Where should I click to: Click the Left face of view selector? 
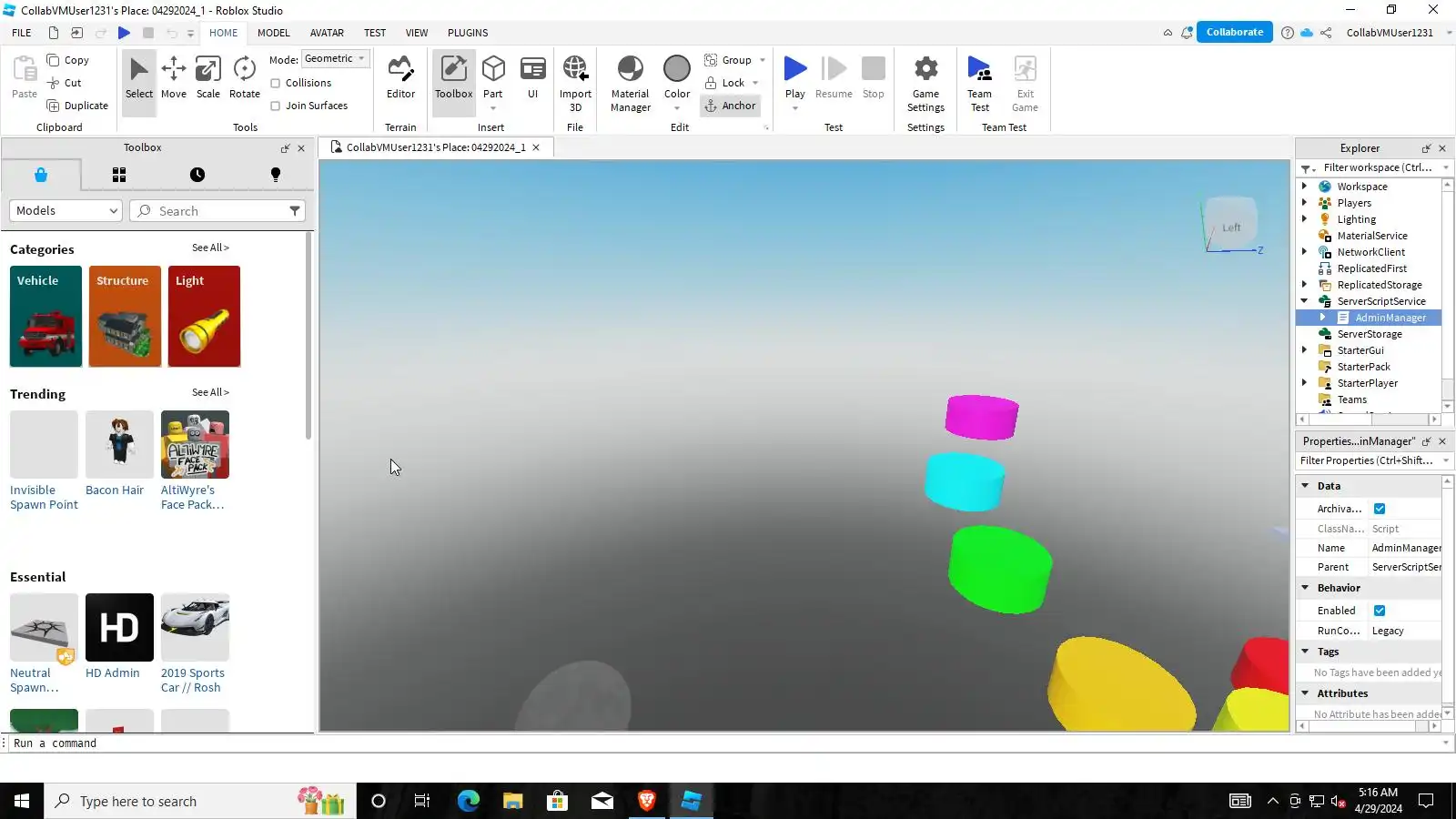pyautogui.click(x=1230, y=227)
